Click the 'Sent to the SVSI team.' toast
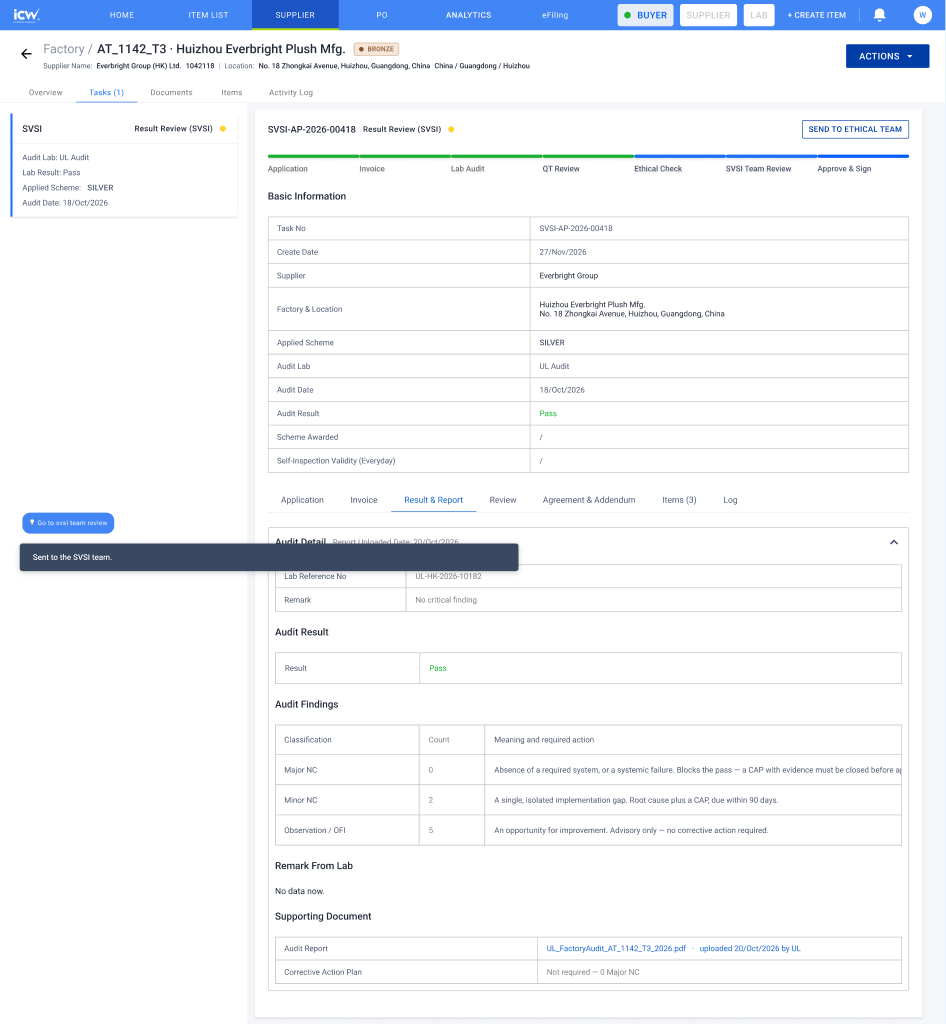The height and width of the screenshot is (1024, 946). click(269, 557)
